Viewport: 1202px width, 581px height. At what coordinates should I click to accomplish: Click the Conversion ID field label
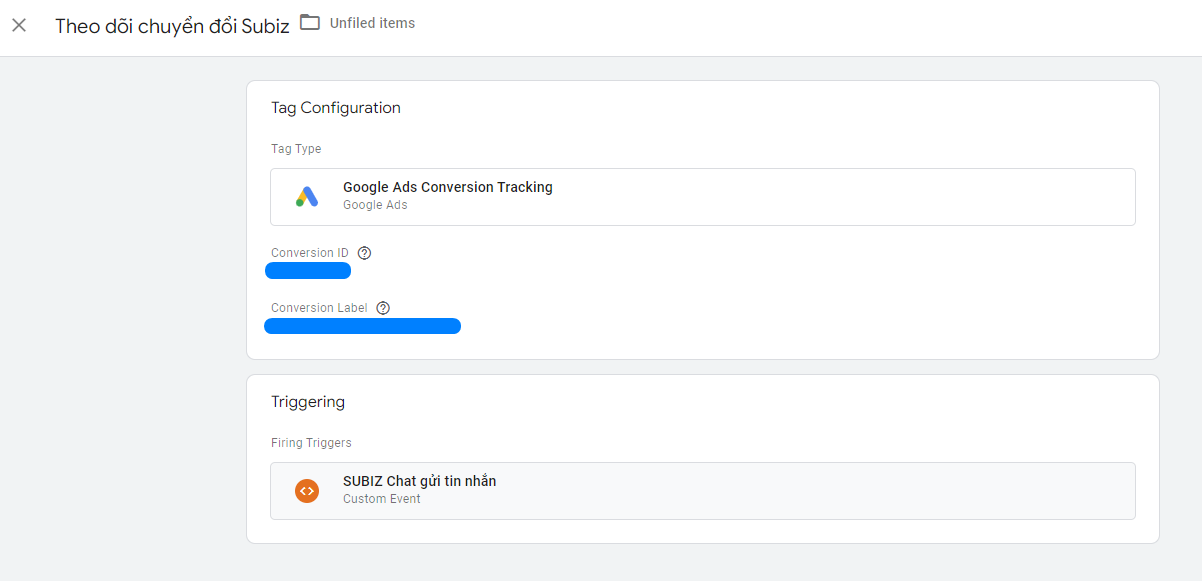pyautogui.click(x=310, y=253)
